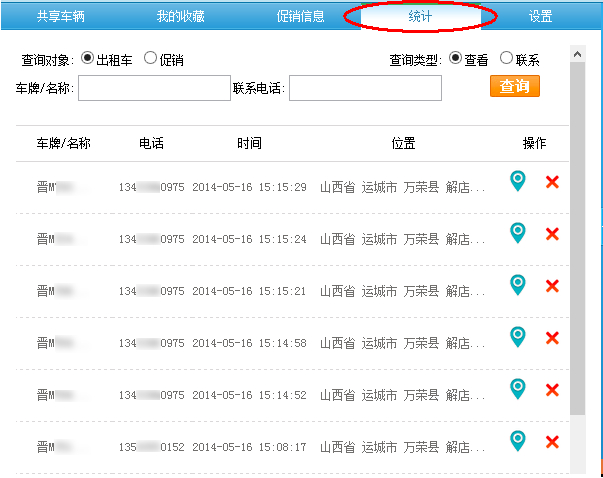Viewport: 603px width, 478px height.
Task: Remove the 15:14:52 record with red X
Action: [552, 389]
